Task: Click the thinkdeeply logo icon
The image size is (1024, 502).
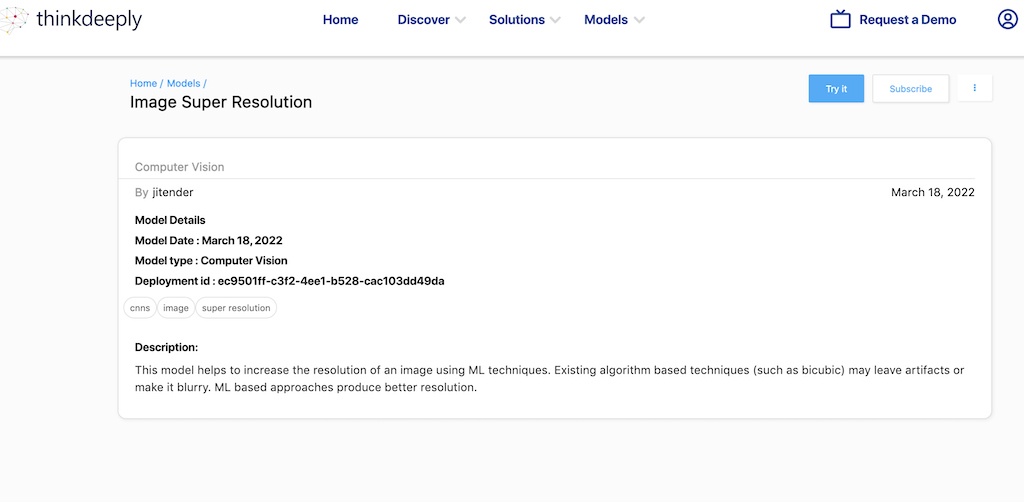Action: (x=15, y=20)
